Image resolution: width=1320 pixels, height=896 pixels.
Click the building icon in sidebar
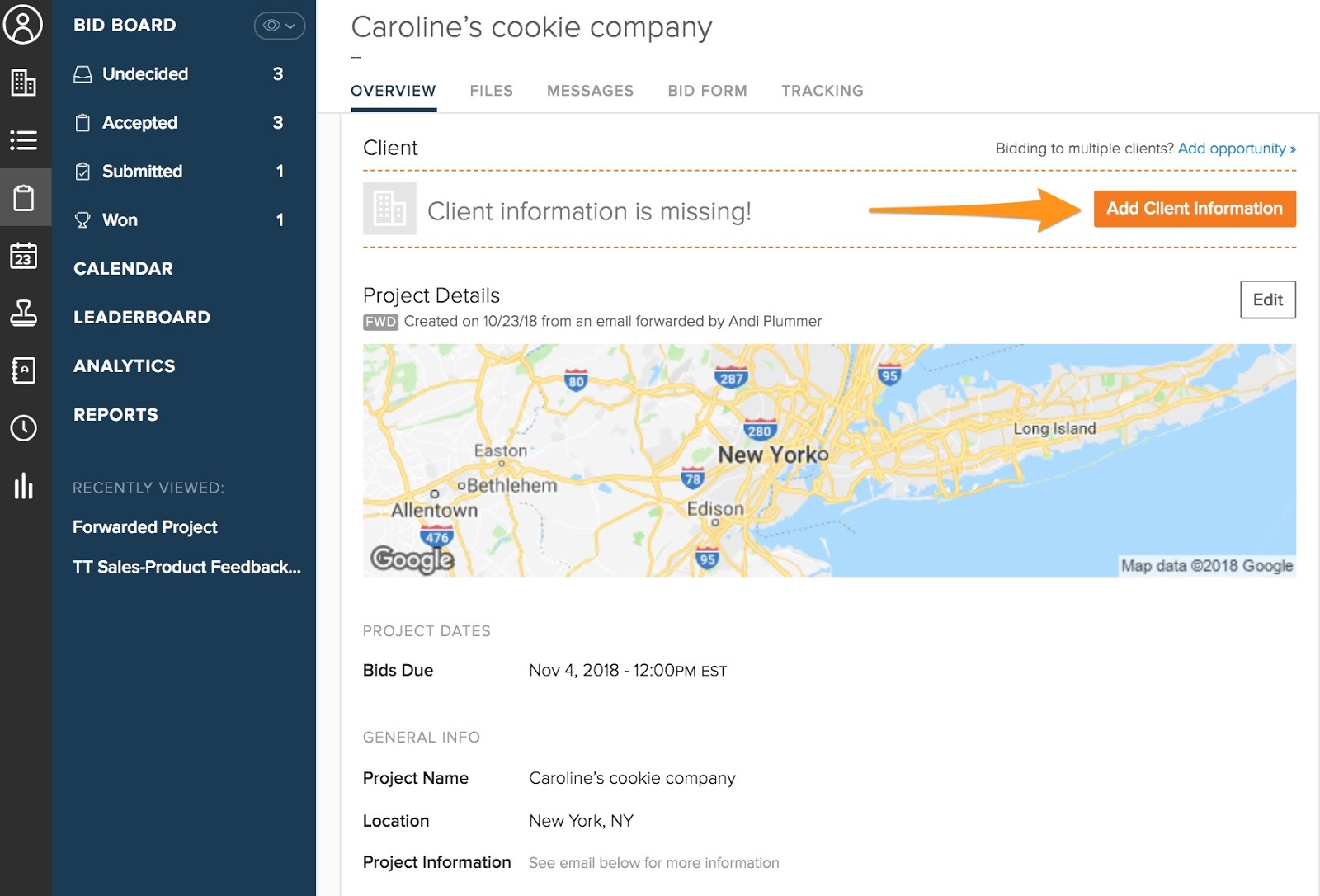click(x=23, y=83)
